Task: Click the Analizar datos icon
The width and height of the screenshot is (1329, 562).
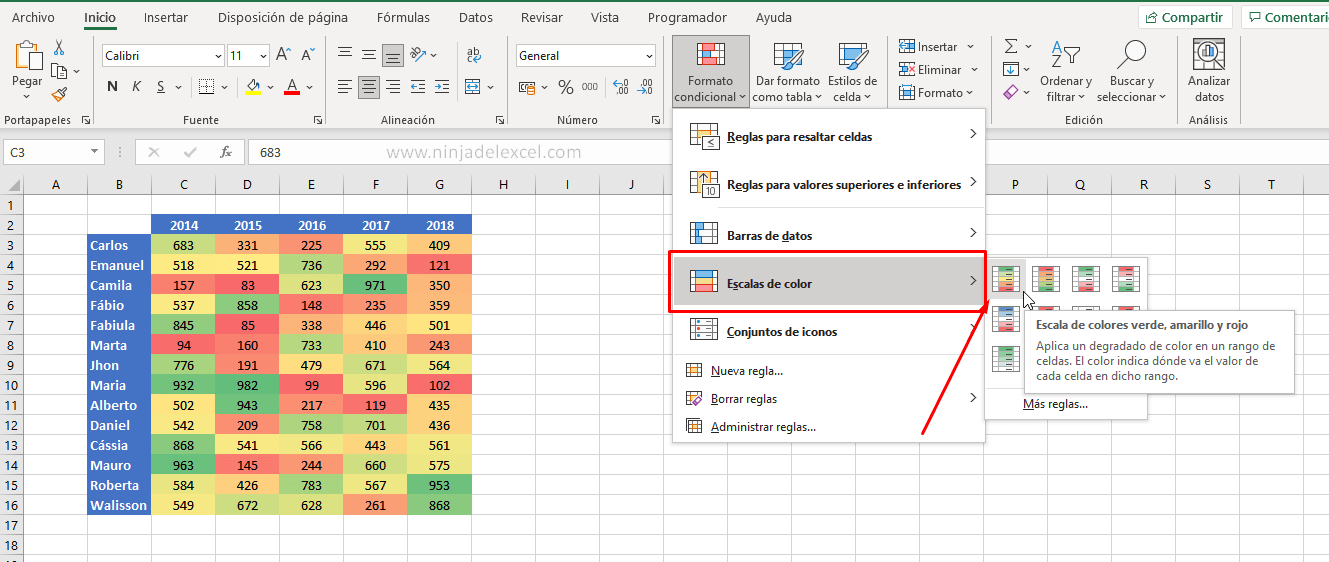Action: [x=1209, y=70]
